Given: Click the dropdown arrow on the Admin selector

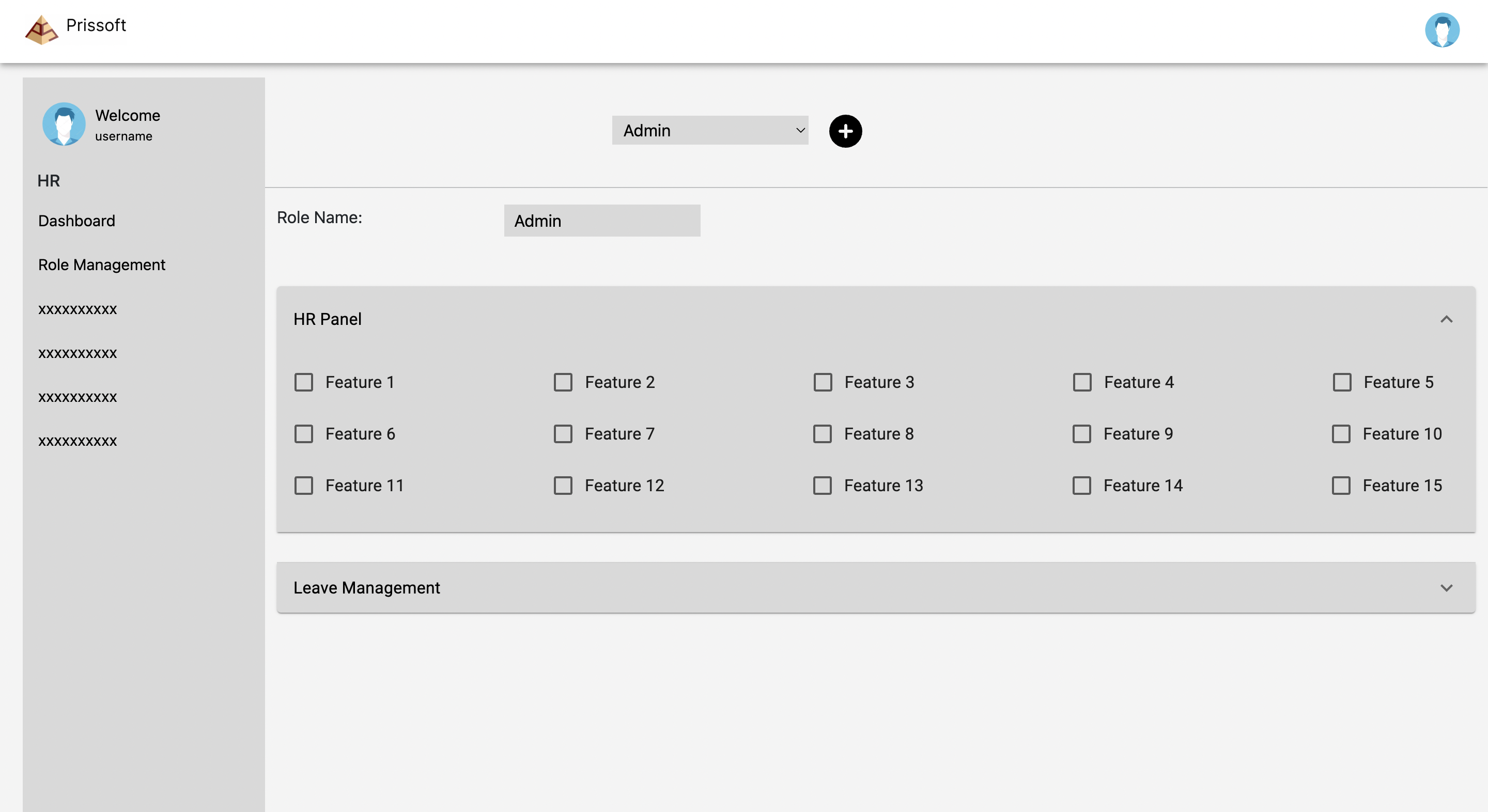Looking at the screenshot, I should pyautogui.click(x=800, y=131).
